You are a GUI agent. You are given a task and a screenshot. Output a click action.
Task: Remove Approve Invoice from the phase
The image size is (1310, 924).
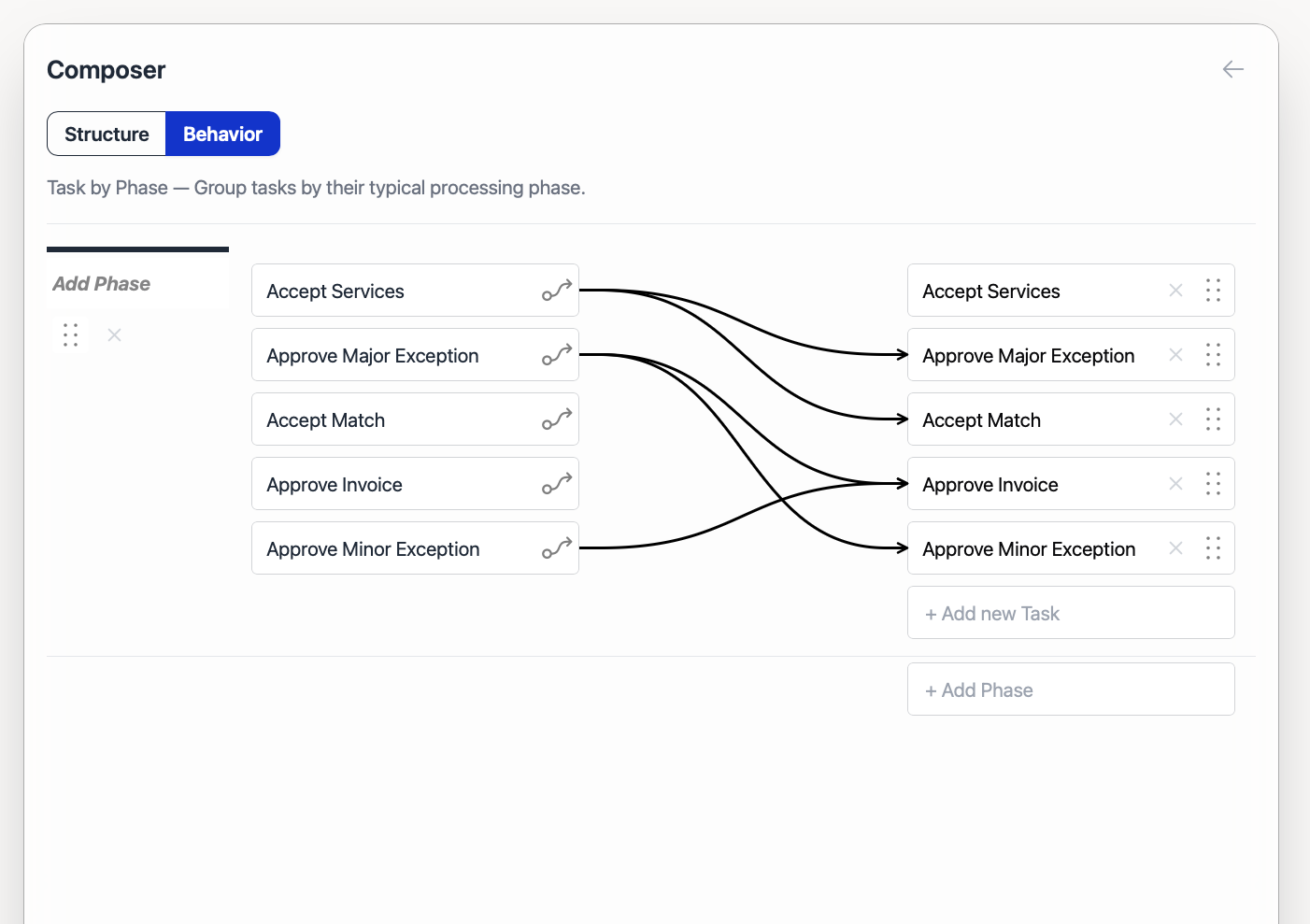tap(1175, 483)
